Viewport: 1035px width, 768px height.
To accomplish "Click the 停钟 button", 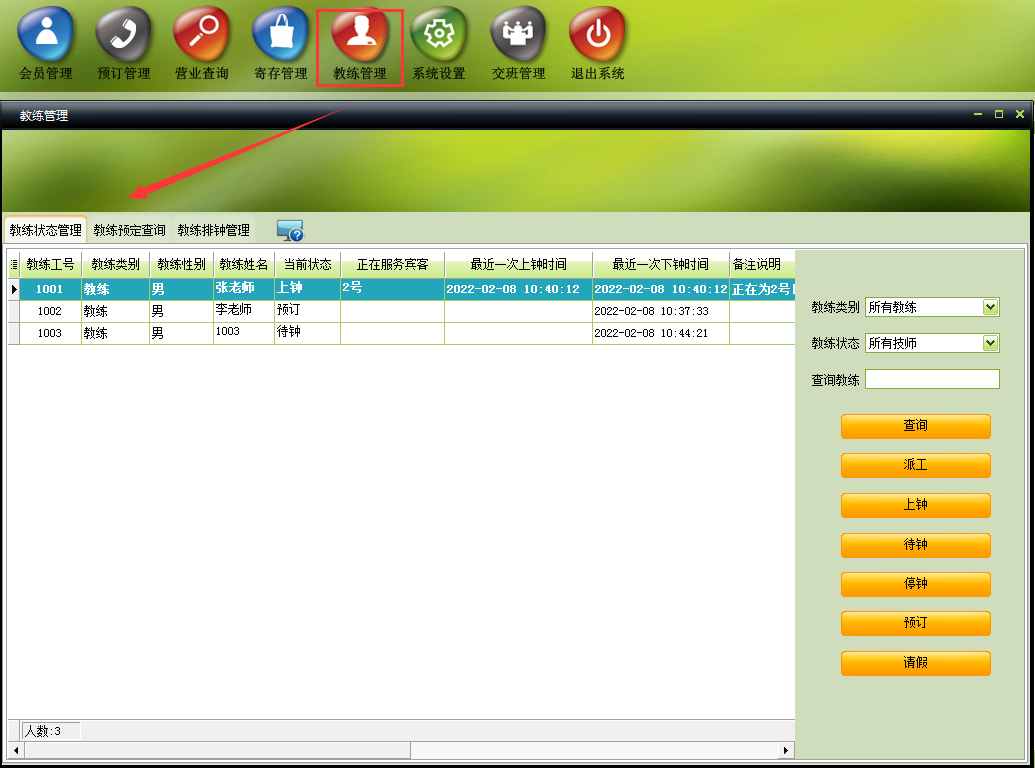I will click(916, 584).
